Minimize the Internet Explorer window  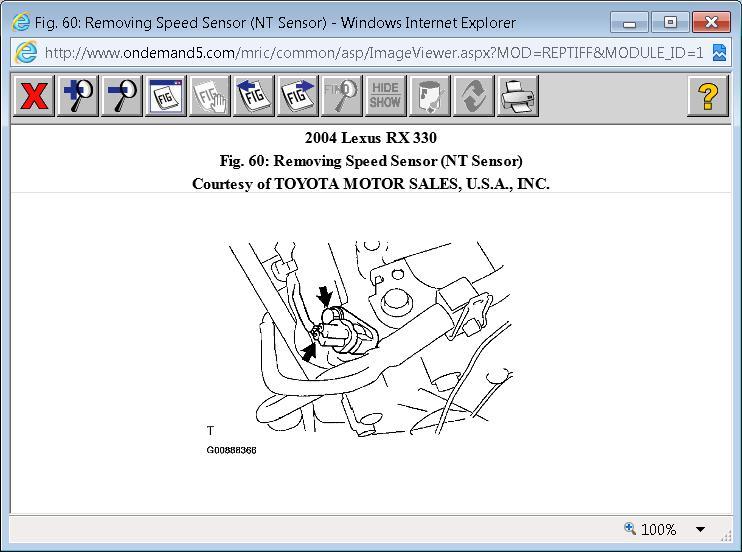[629, 22]
